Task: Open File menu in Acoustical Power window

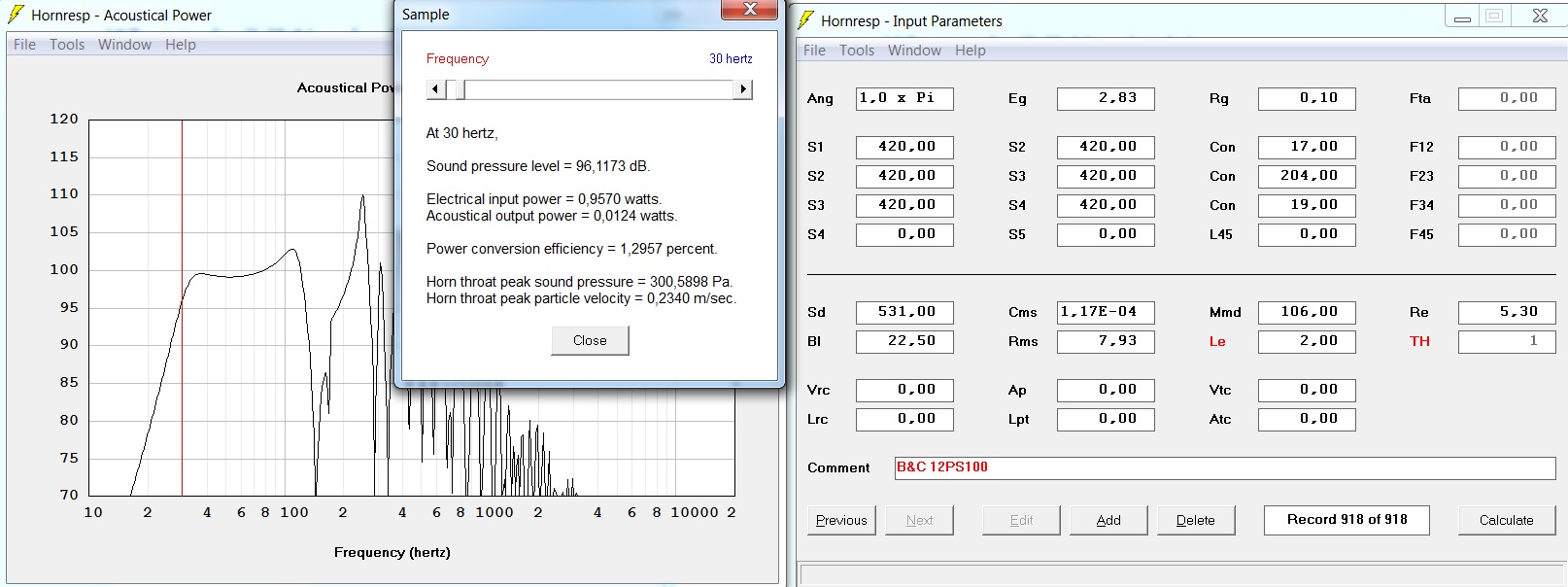Action: click(x=24, y=45)
